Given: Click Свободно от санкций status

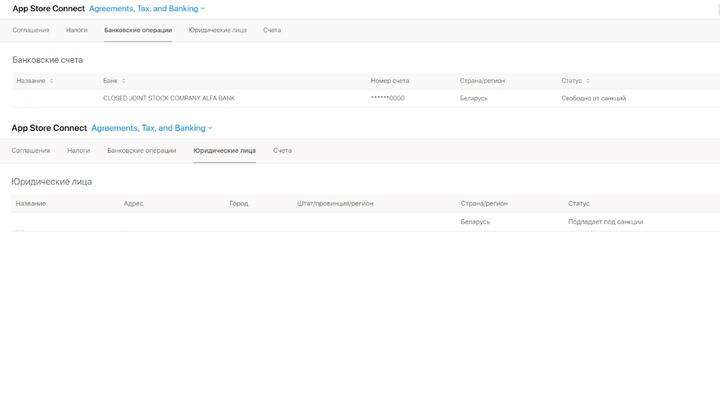Looking at the screenshot, I should (x=593, y=98).
